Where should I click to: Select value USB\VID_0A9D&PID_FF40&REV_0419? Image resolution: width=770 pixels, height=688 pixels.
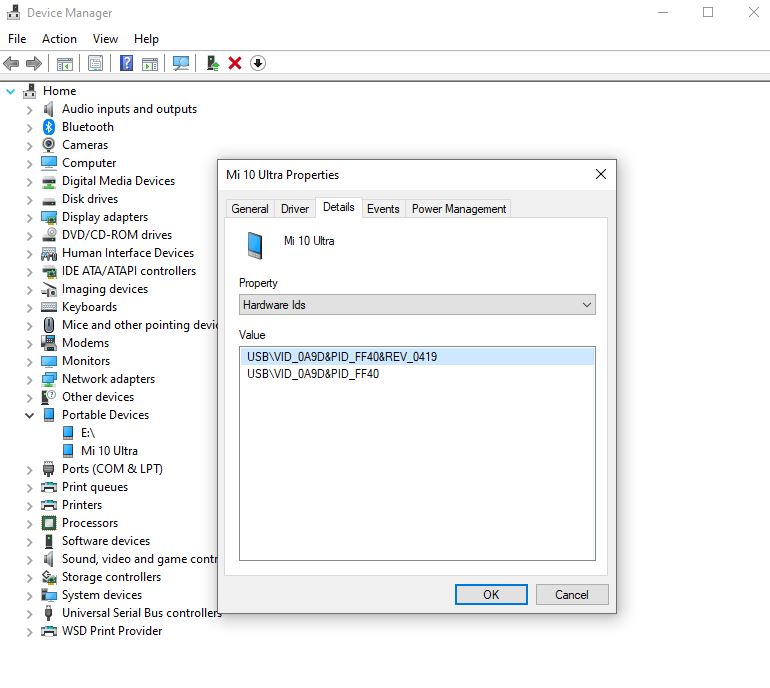coord(417,357)
